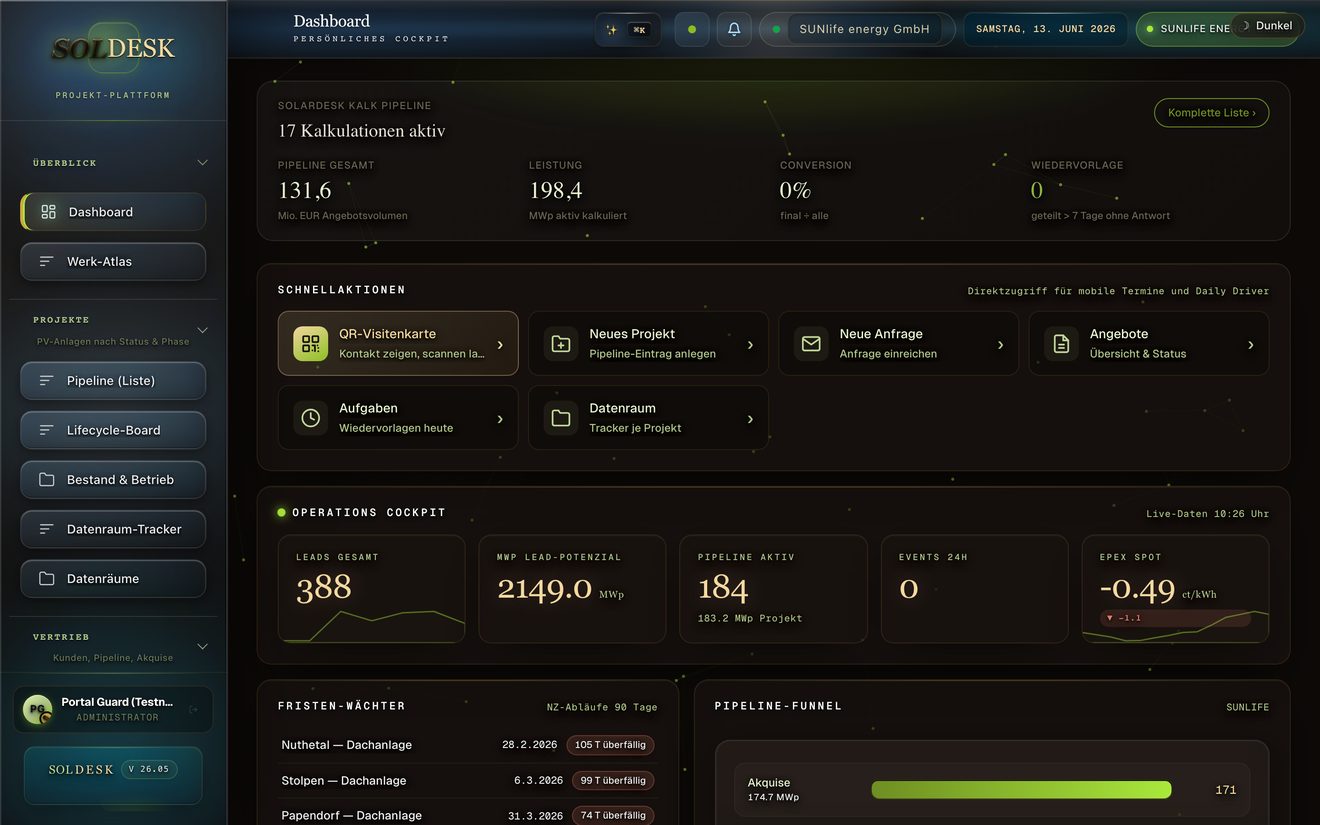Click the Wiedervorlage value 0
1320x825 pixels.
1037,190
